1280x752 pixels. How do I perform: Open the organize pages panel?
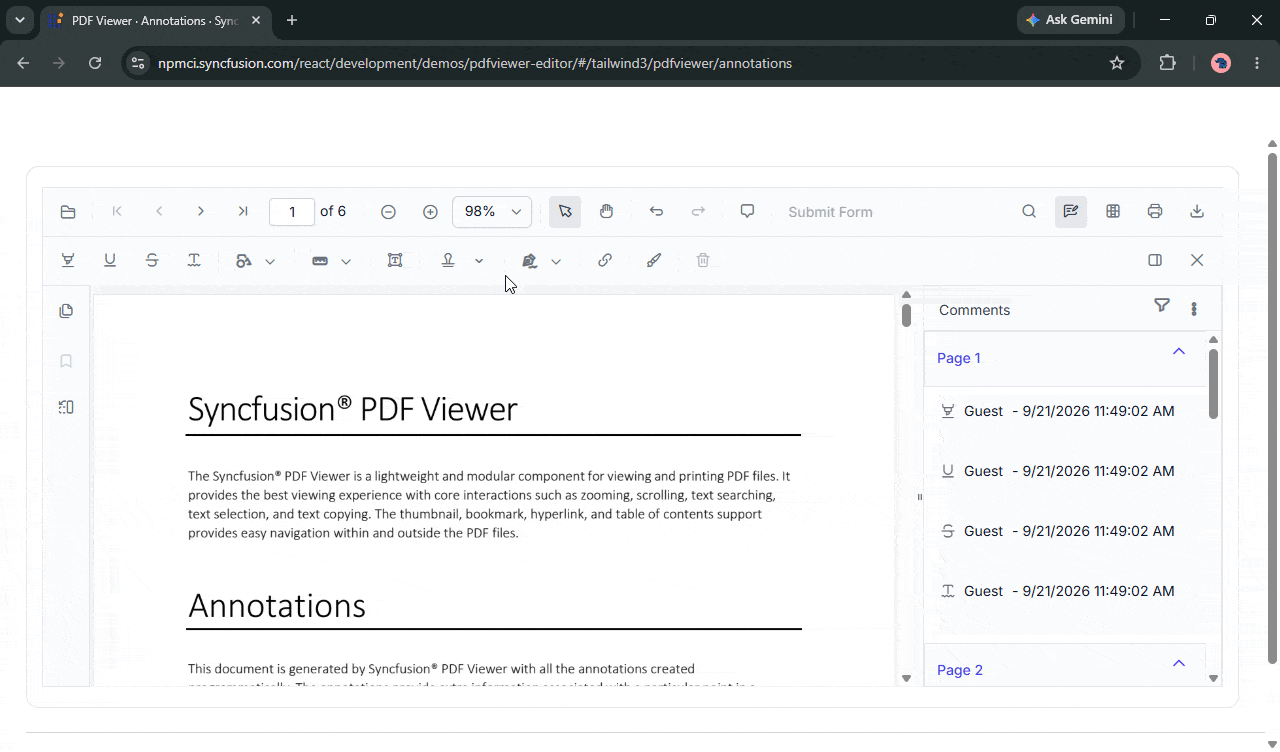click(x=66, y=407)
